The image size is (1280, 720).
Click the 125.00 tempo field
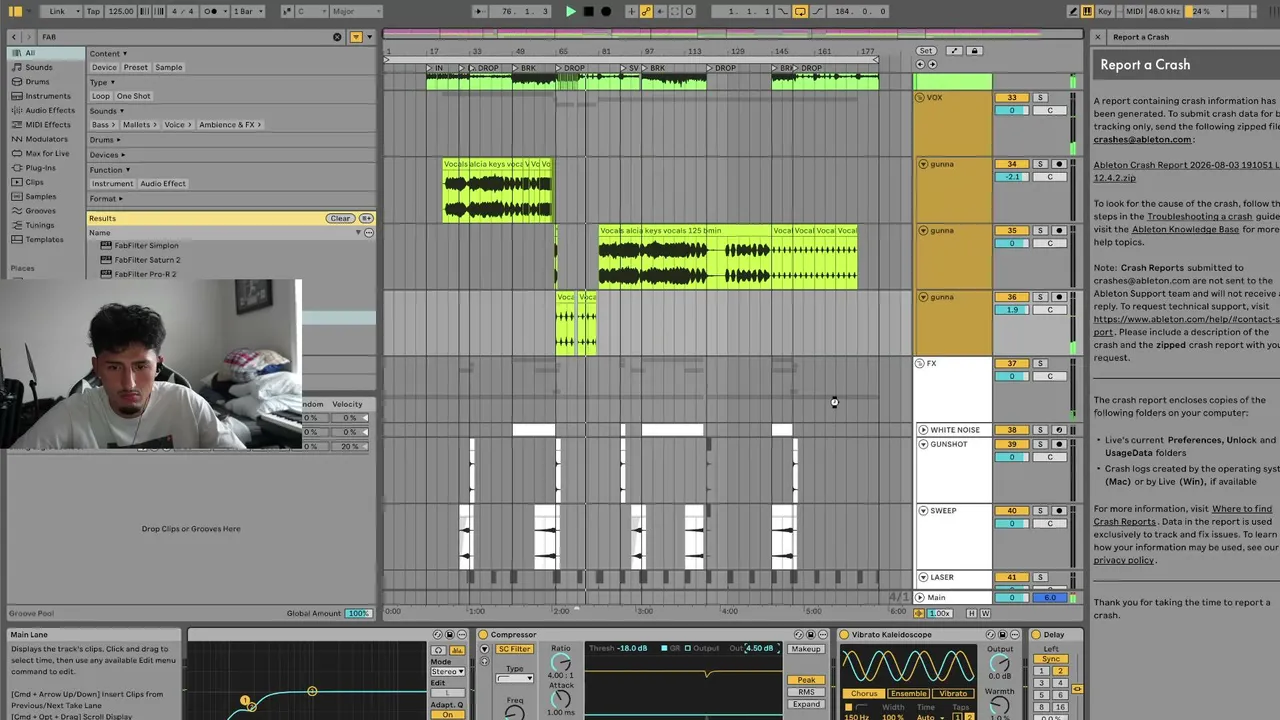[120, 11]
